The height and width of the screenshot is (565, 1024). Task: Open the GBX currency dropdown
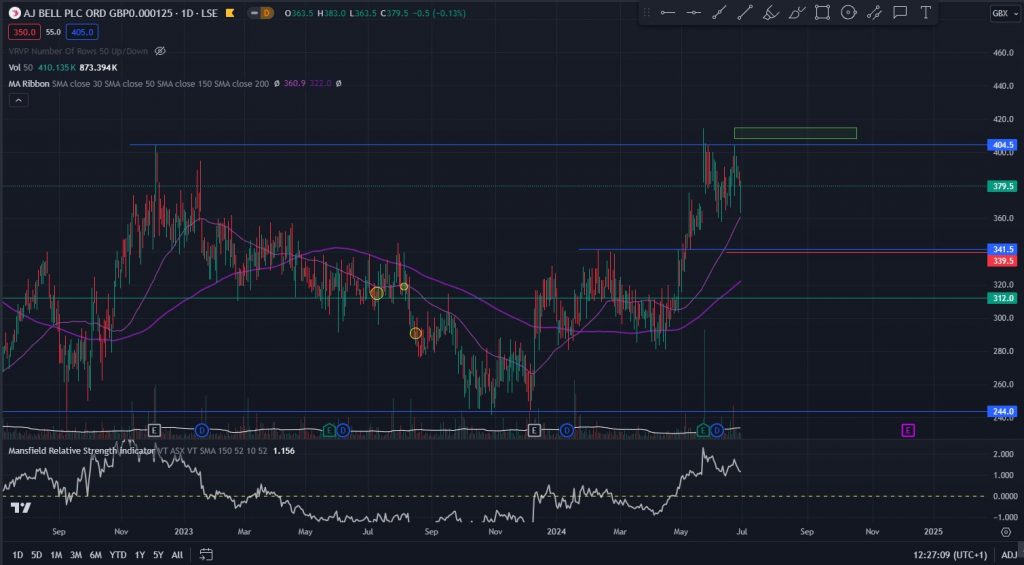click(1000, 13)
